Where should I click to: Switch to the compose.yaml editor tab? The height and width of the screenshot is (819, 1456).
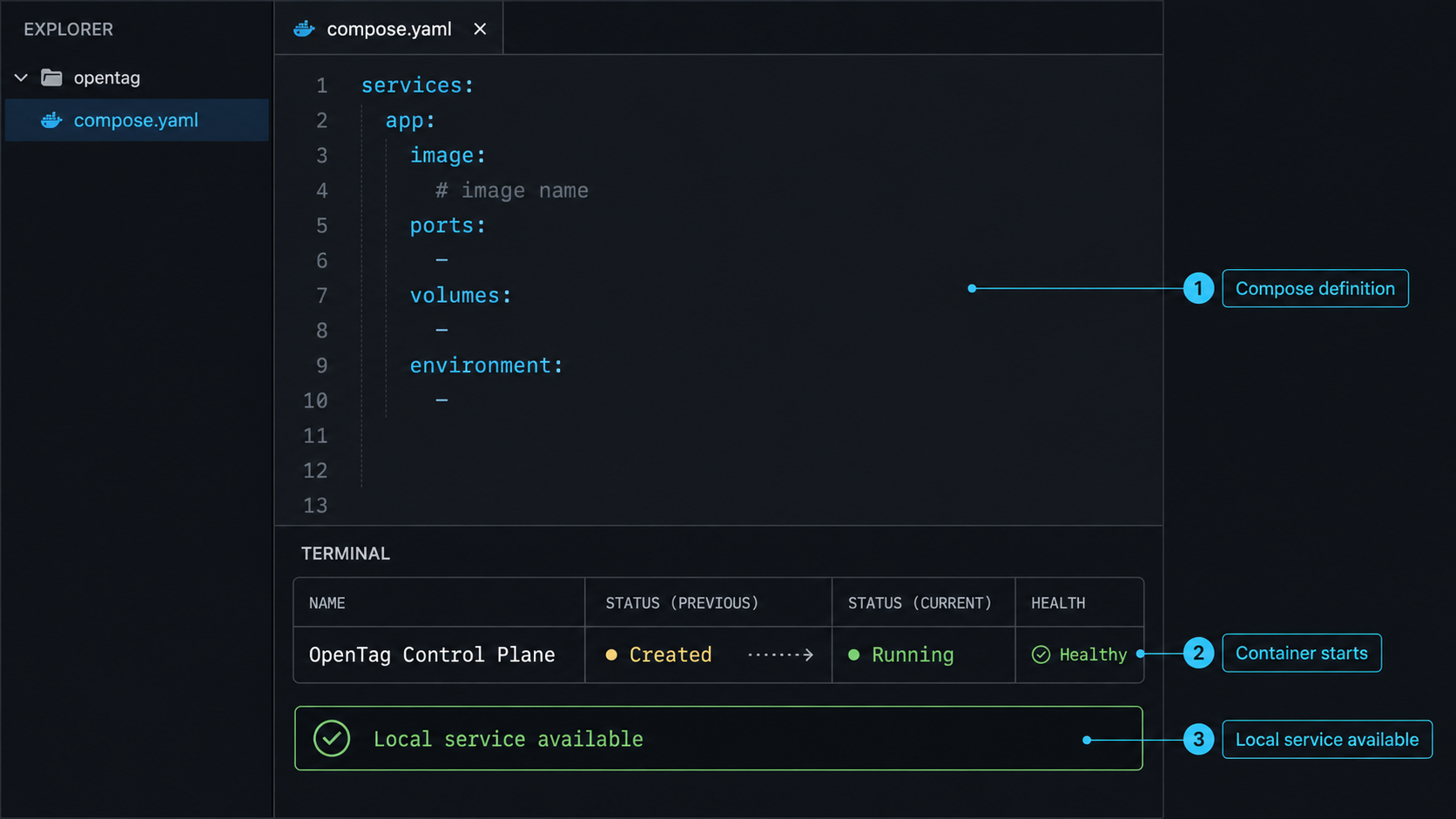(x=389, y=29)
